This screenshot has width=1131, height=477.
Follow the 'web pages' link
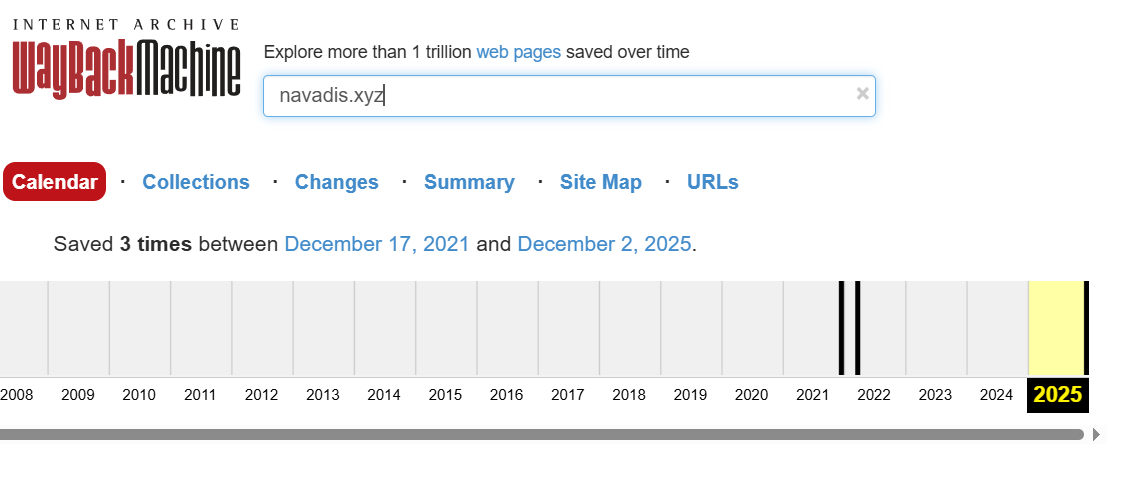click(518, 52)
